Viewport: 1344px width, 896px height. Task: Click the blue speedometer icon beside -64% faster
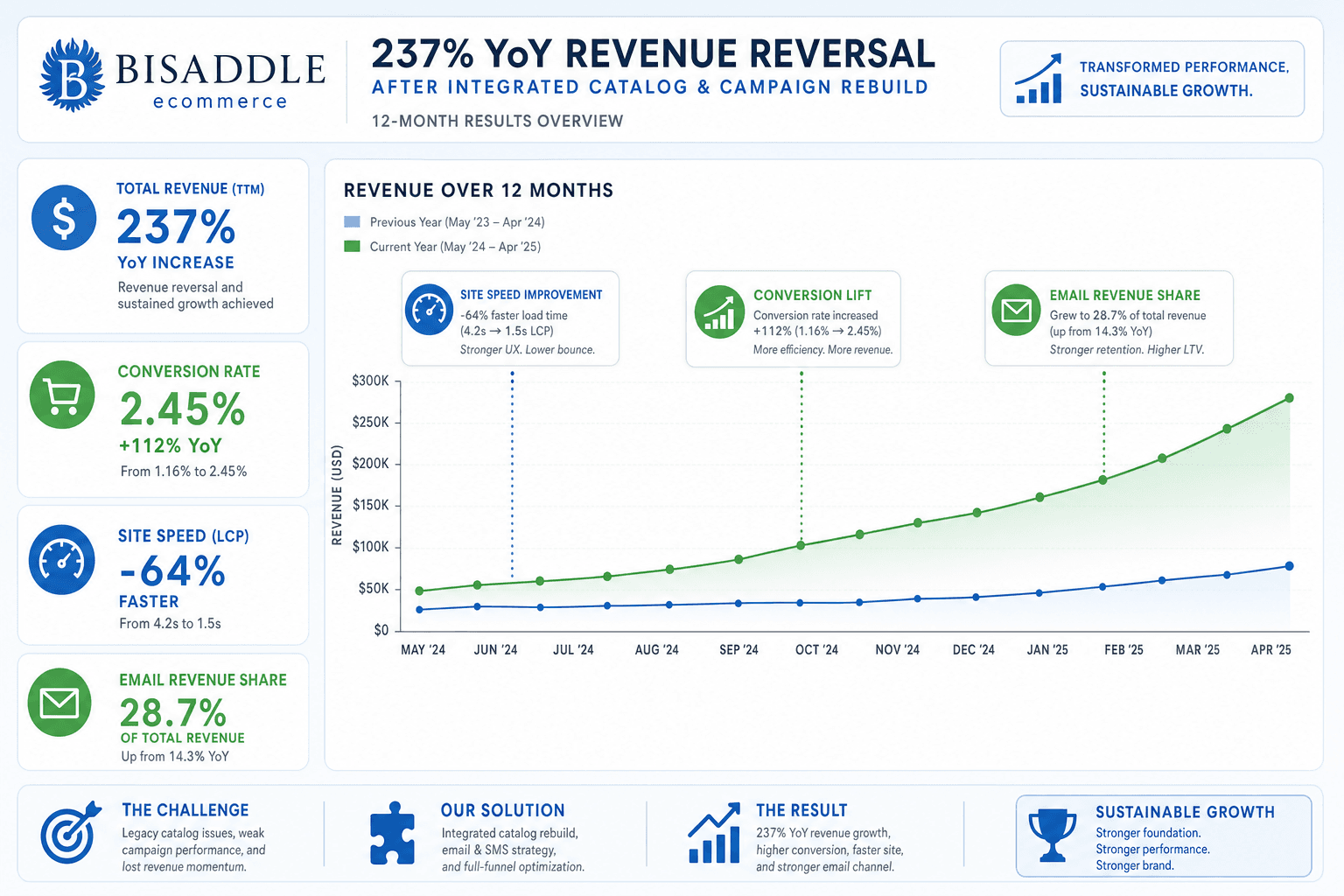pyautogui.click(x=62, y=560)
